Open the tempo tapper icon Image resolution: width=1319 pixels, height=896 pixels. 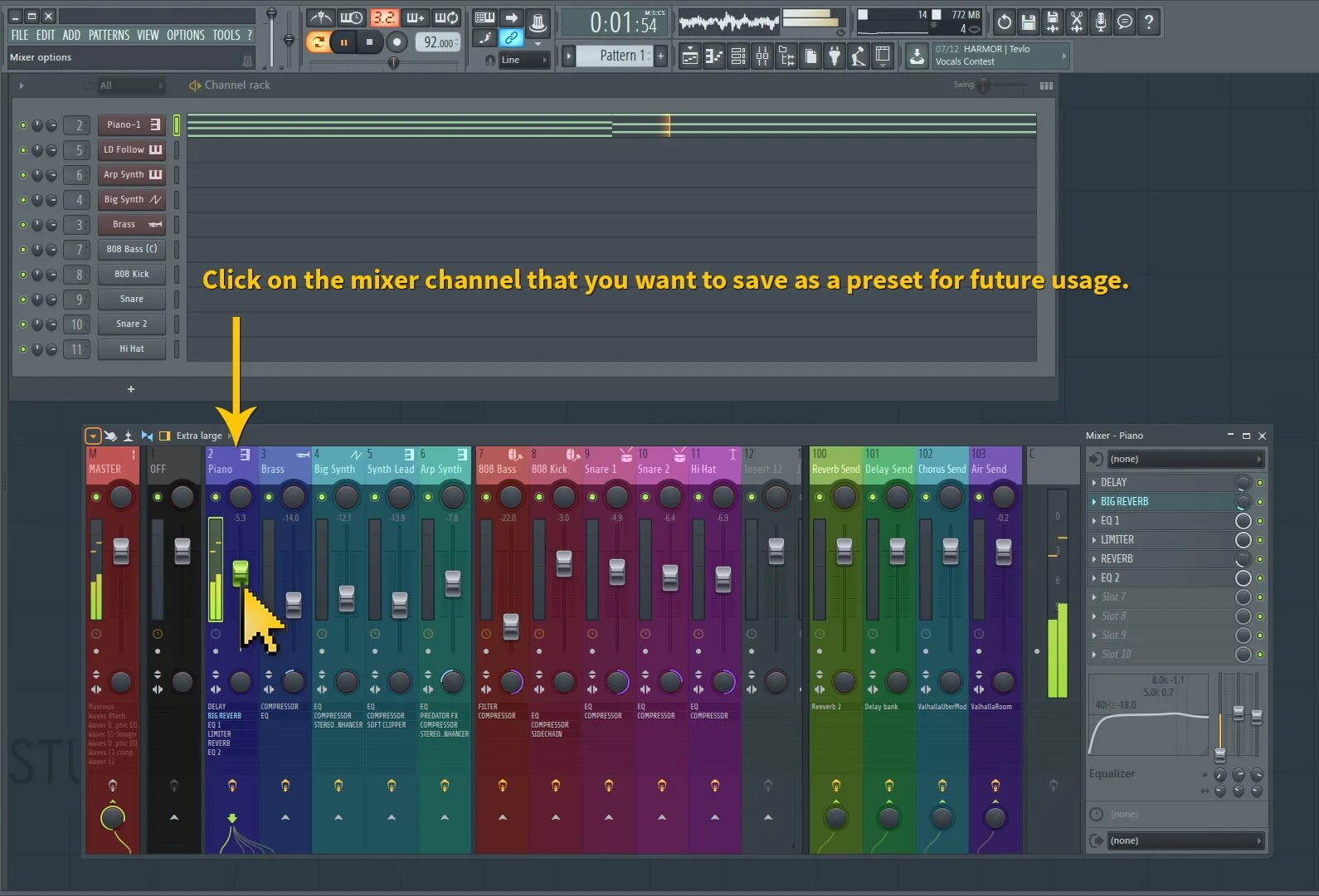tap(859, 56)
